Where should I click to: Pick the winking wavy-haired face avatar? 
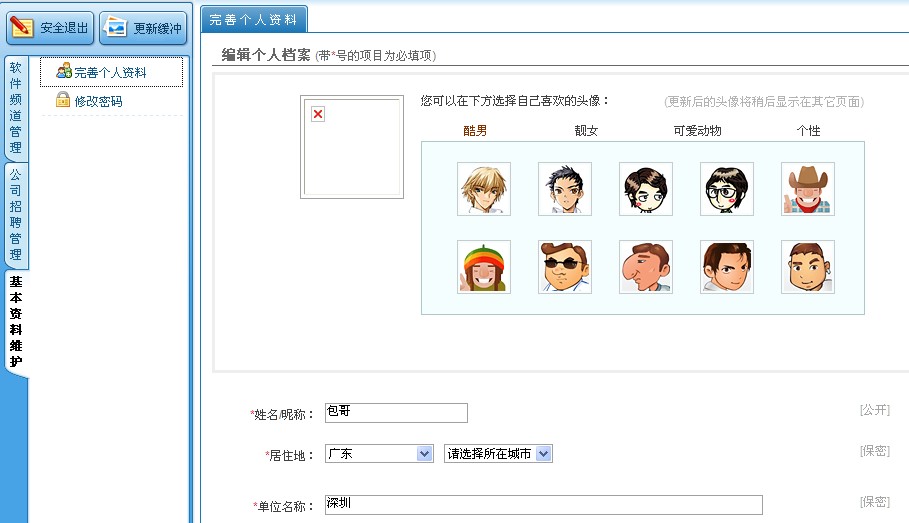tap(646, 189)
